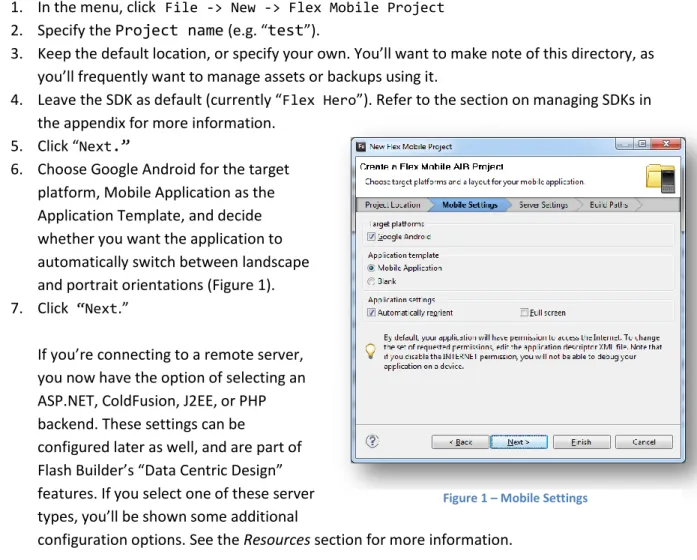Toggle Automatically reorient checkbox
Screen dimensions: 697x560
tap(371, 312)
